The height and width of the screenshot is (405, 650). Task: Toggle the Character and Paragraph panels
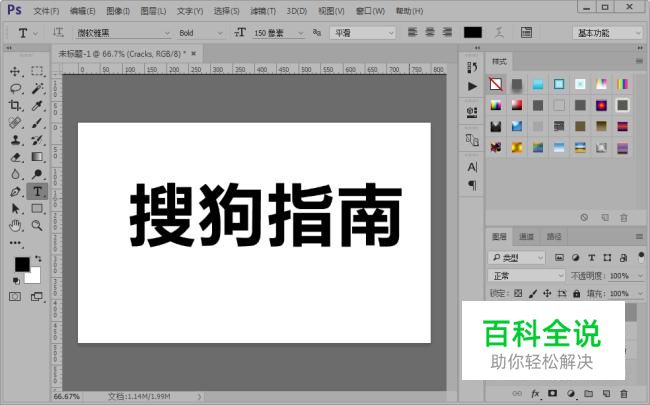tap(526, 32)
